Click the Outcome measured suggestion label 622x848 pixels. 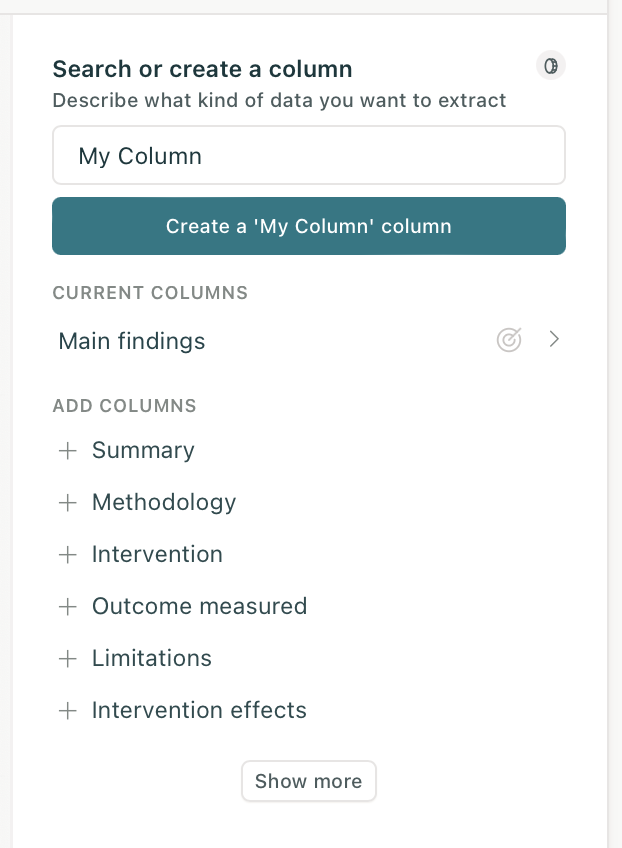199,607
